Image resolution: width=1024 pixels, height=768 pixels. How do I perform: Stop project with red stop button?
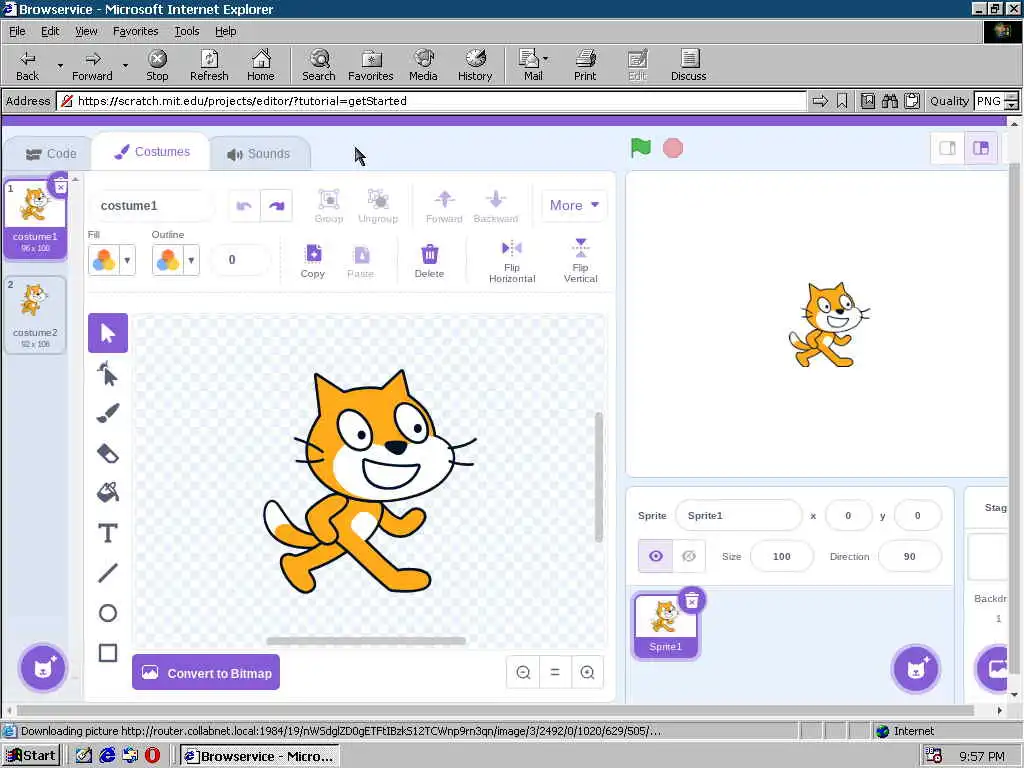[x=673, y=148]
